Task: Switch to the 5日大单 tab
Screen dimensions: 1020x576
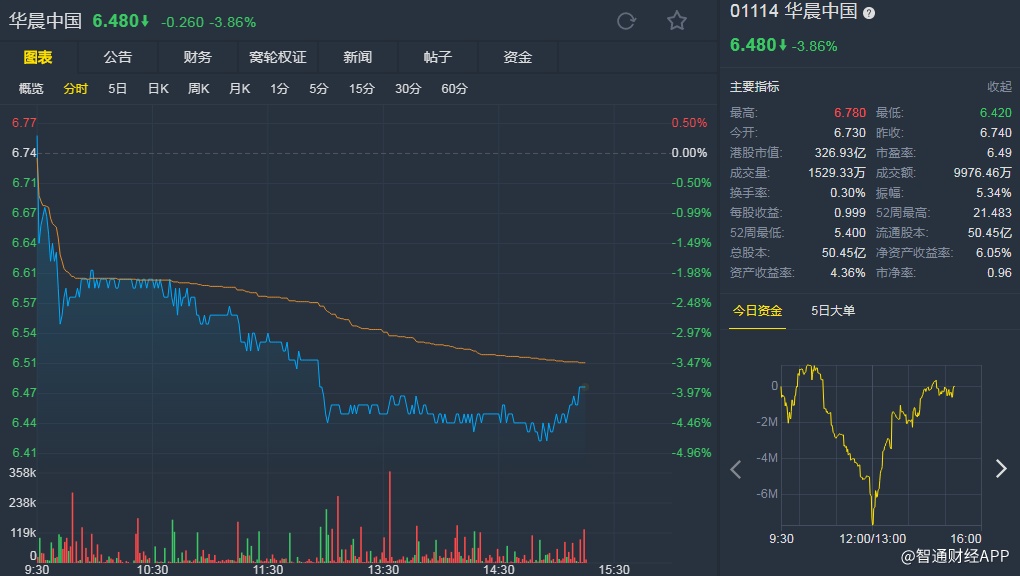Action: (833, 310)
